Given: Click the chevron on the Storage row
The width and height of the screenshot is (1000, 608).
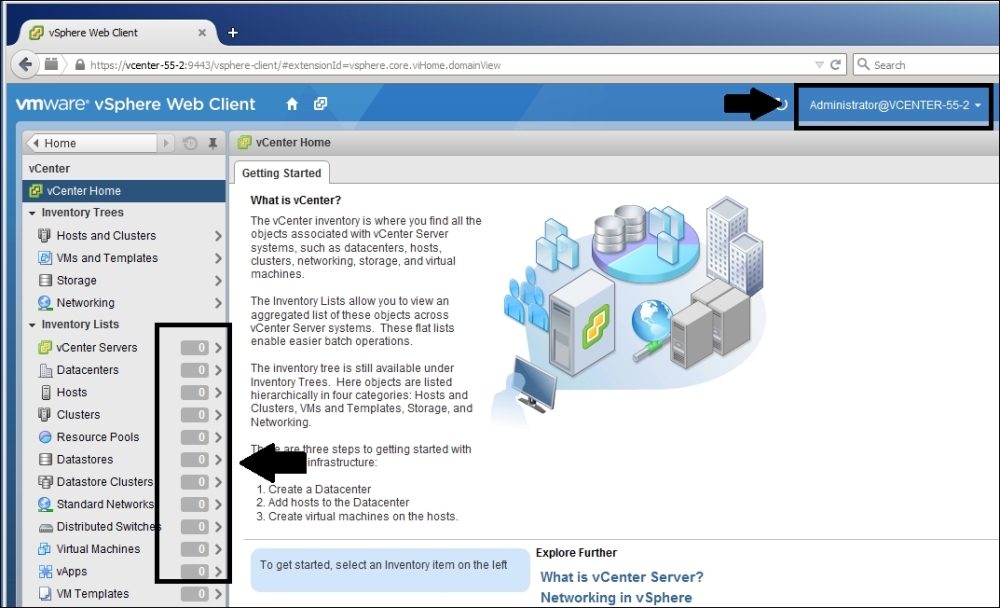Looking at the screenshot, I should (218, 281).
